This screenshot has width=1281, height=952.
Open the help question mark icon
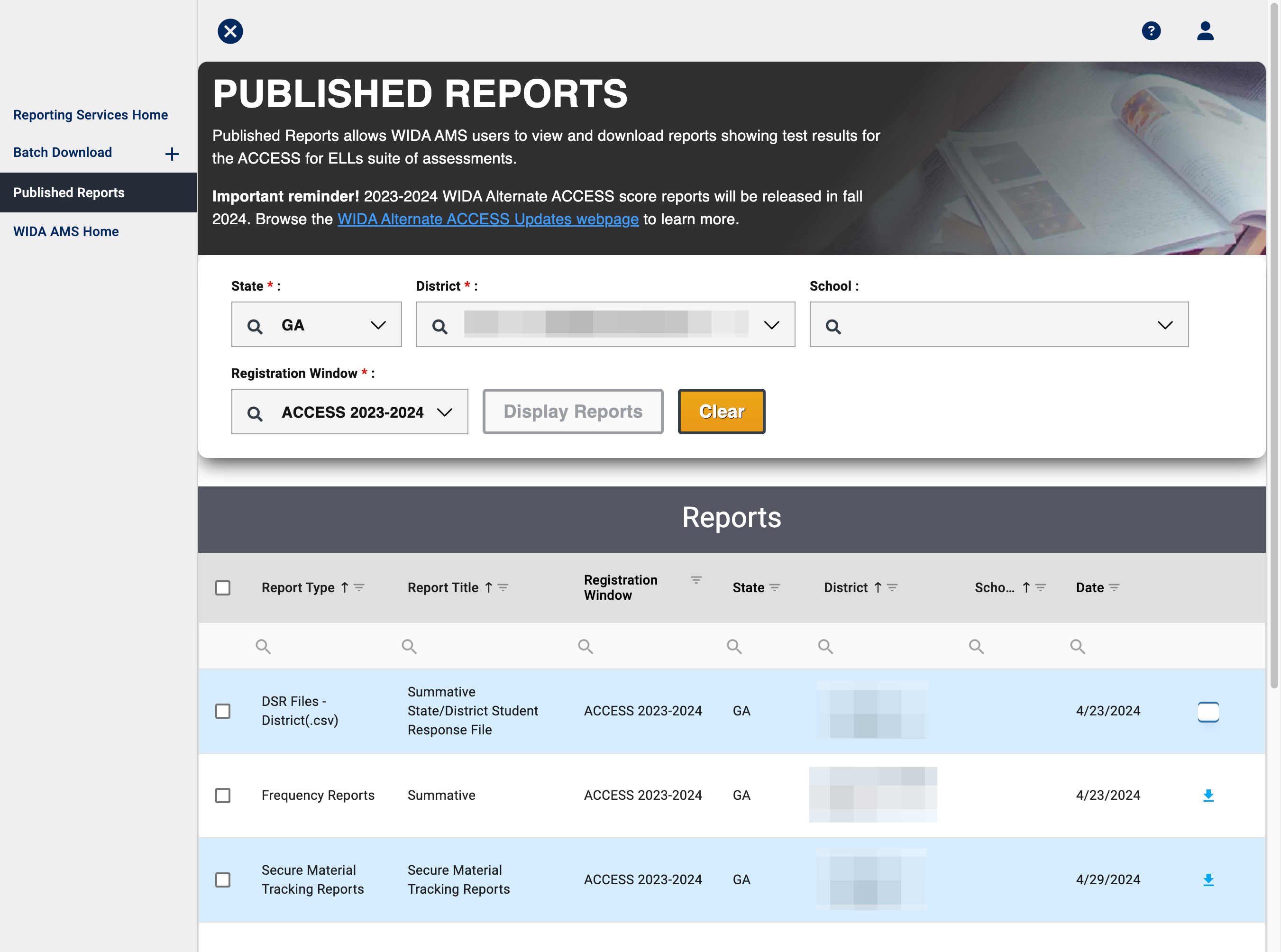[x=1151, y=30]
